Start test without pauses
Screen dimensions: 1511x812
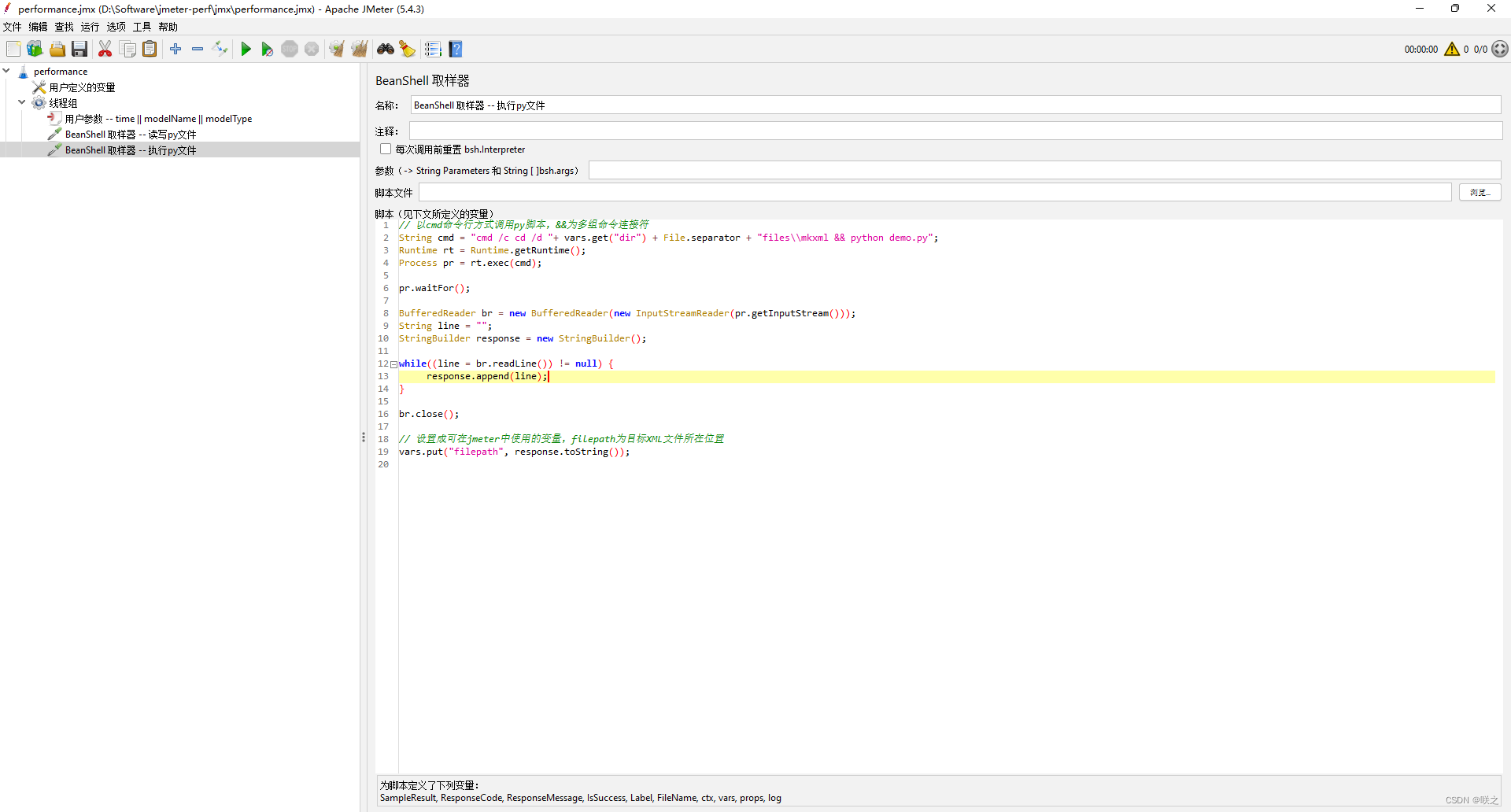pyautogui.click(x=268, y=49)
